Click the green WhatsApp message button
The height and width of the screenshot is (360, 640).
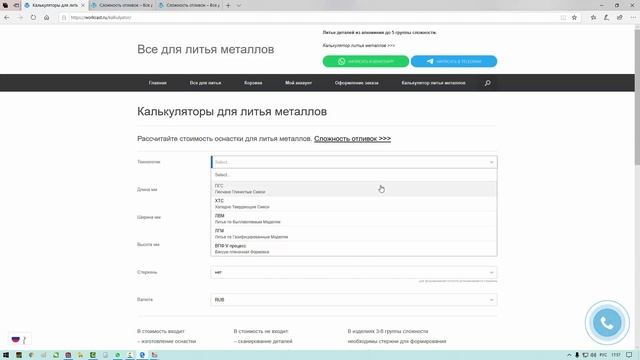tap(366, 61)
